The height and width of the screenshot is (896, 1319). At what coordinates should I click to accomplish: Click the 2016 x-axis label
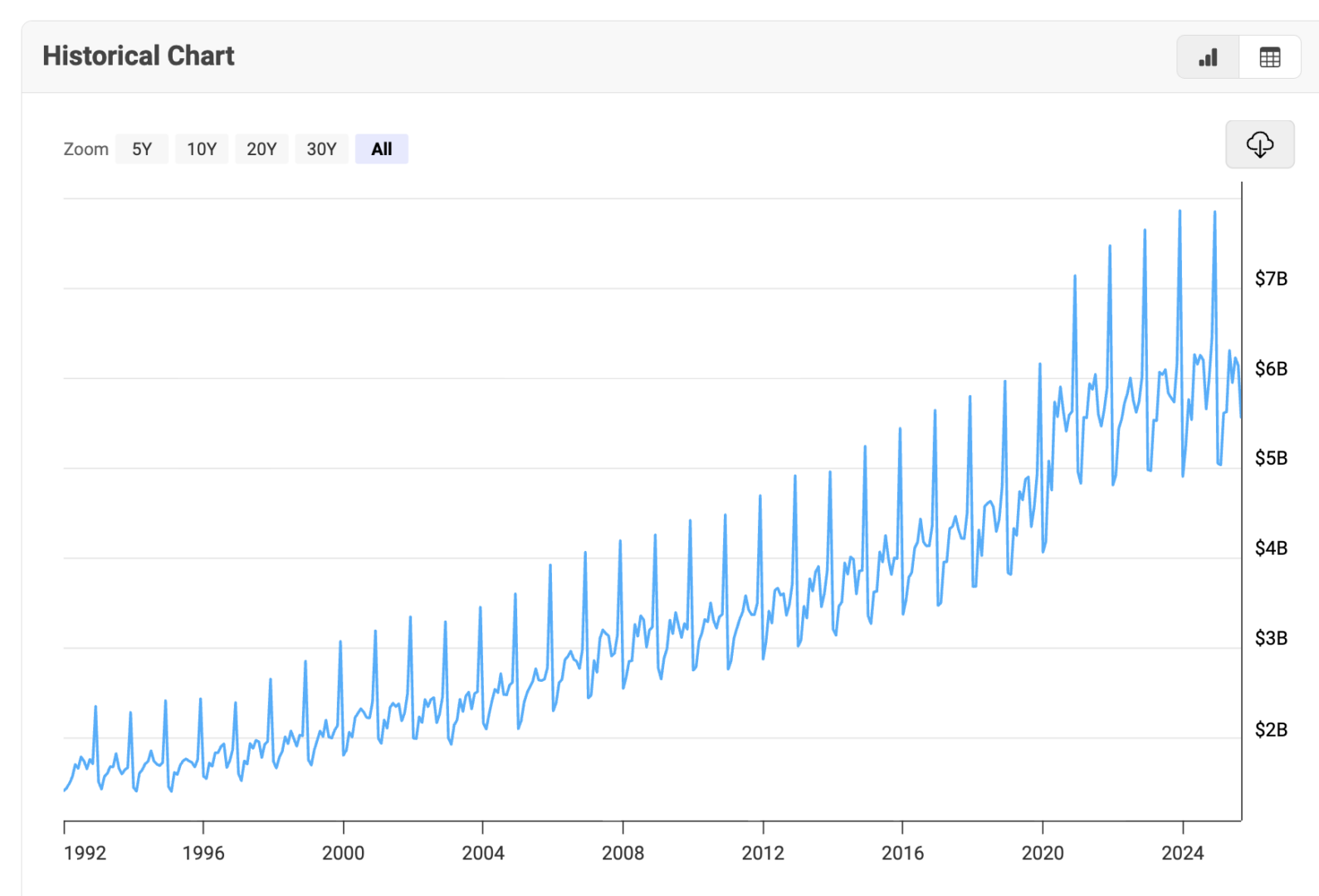coord(902,853)
